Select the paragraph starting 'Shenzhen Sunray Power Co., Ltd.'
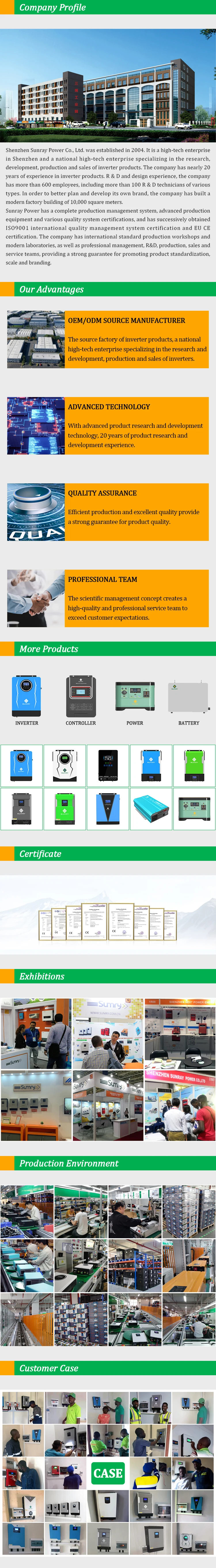The width and height of the screenshot is (216, 1568). pos(108,176)
